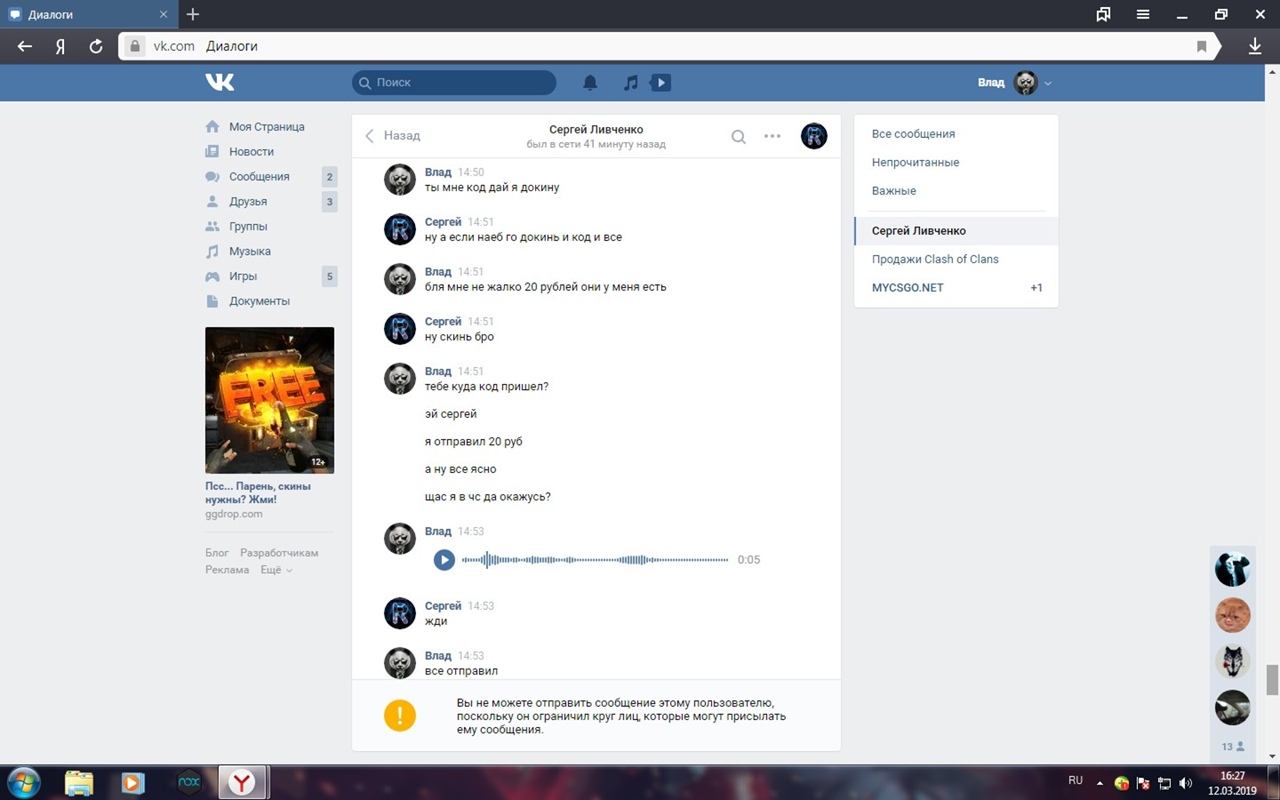This screenshot has width=1280, height=800.
Task: Open the online friends list counter 13
Action: (1232, 746)
